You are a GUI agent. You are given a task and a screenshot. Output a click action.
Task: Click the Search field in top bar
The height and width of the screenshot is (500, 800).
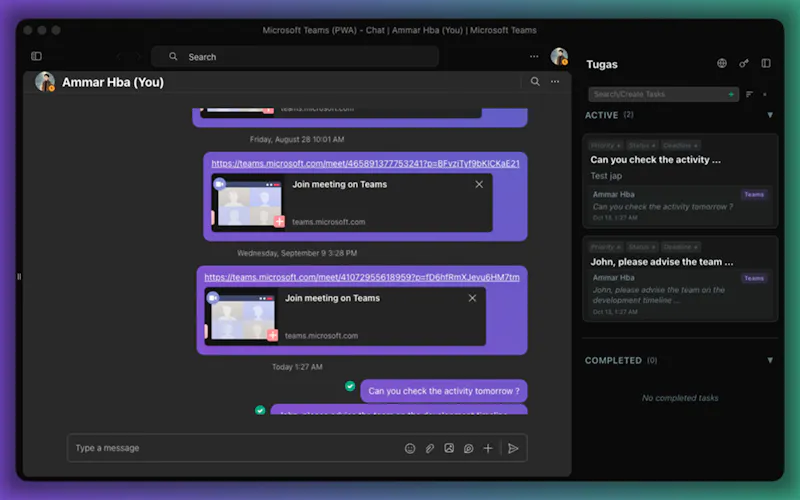point(295,57)
